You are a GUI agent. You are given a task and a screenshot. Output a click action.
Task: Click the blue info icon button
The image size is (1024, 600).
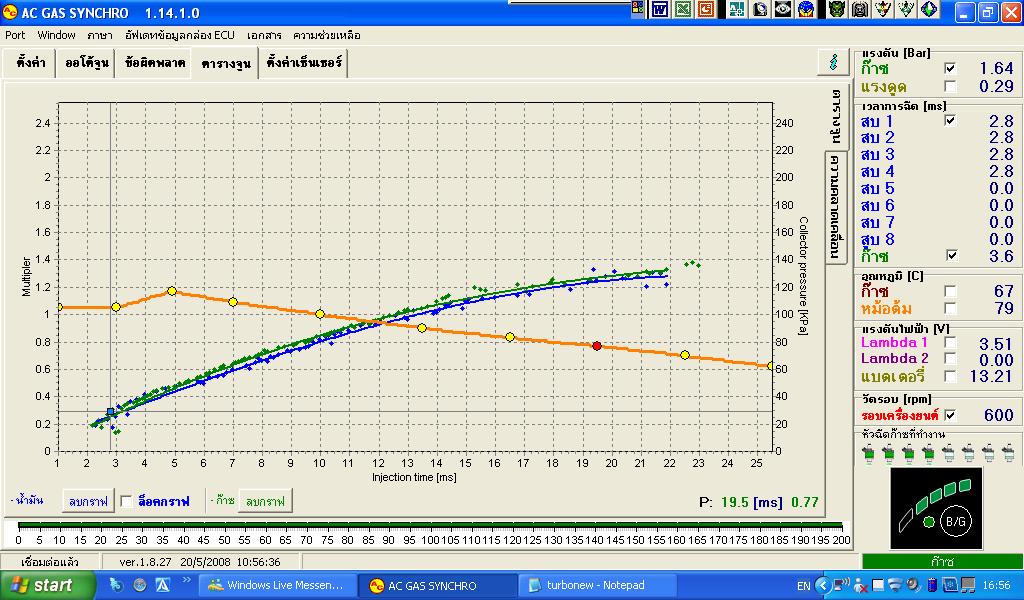point(832,62)
